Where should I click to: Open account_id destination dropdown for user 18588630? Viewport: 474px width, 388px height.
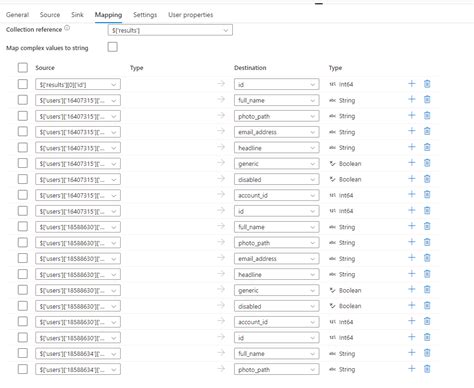coord(276,322)
